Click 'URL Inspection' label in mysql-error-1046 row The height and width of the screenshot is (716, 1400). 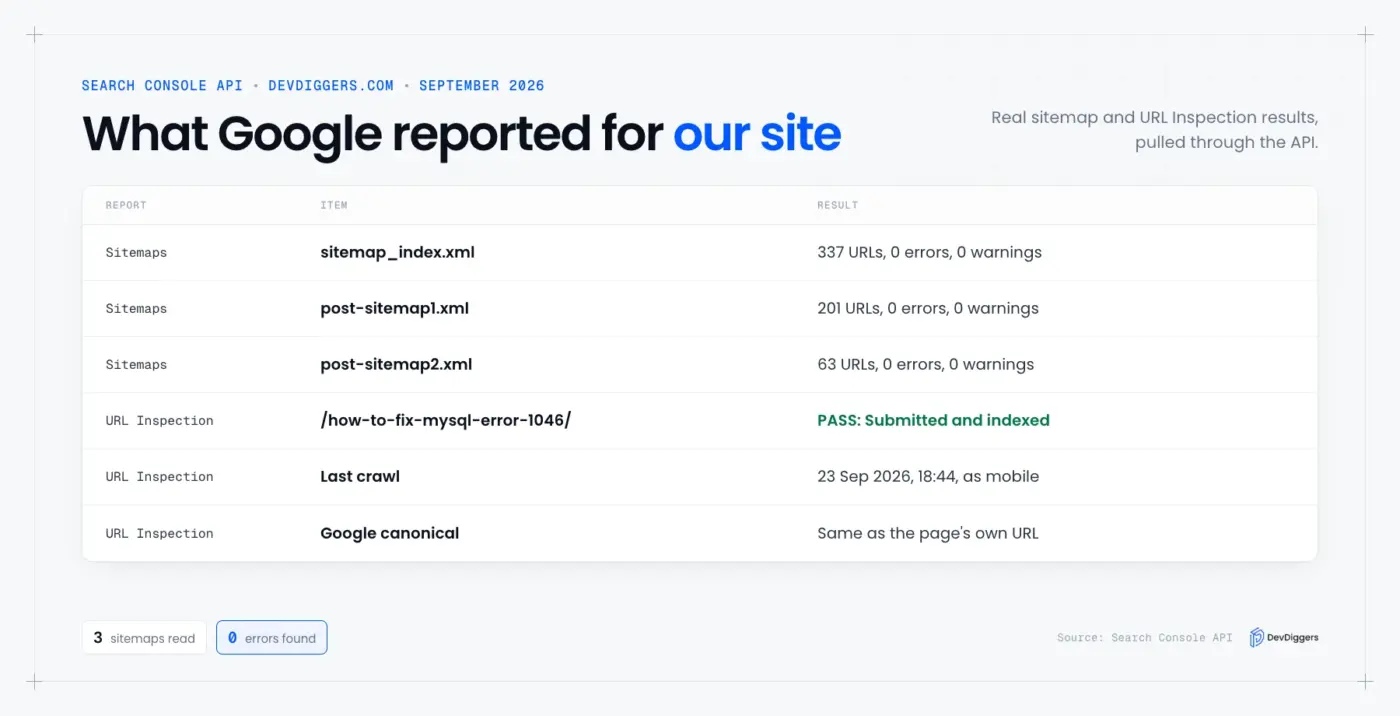[159, 420]
